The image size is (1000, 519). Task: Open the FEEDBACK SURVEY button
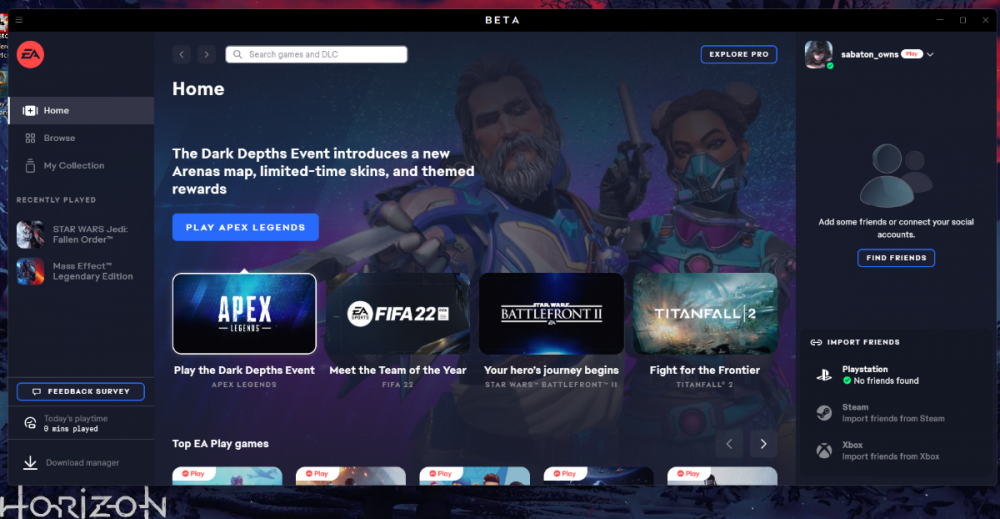click(80, 391)
